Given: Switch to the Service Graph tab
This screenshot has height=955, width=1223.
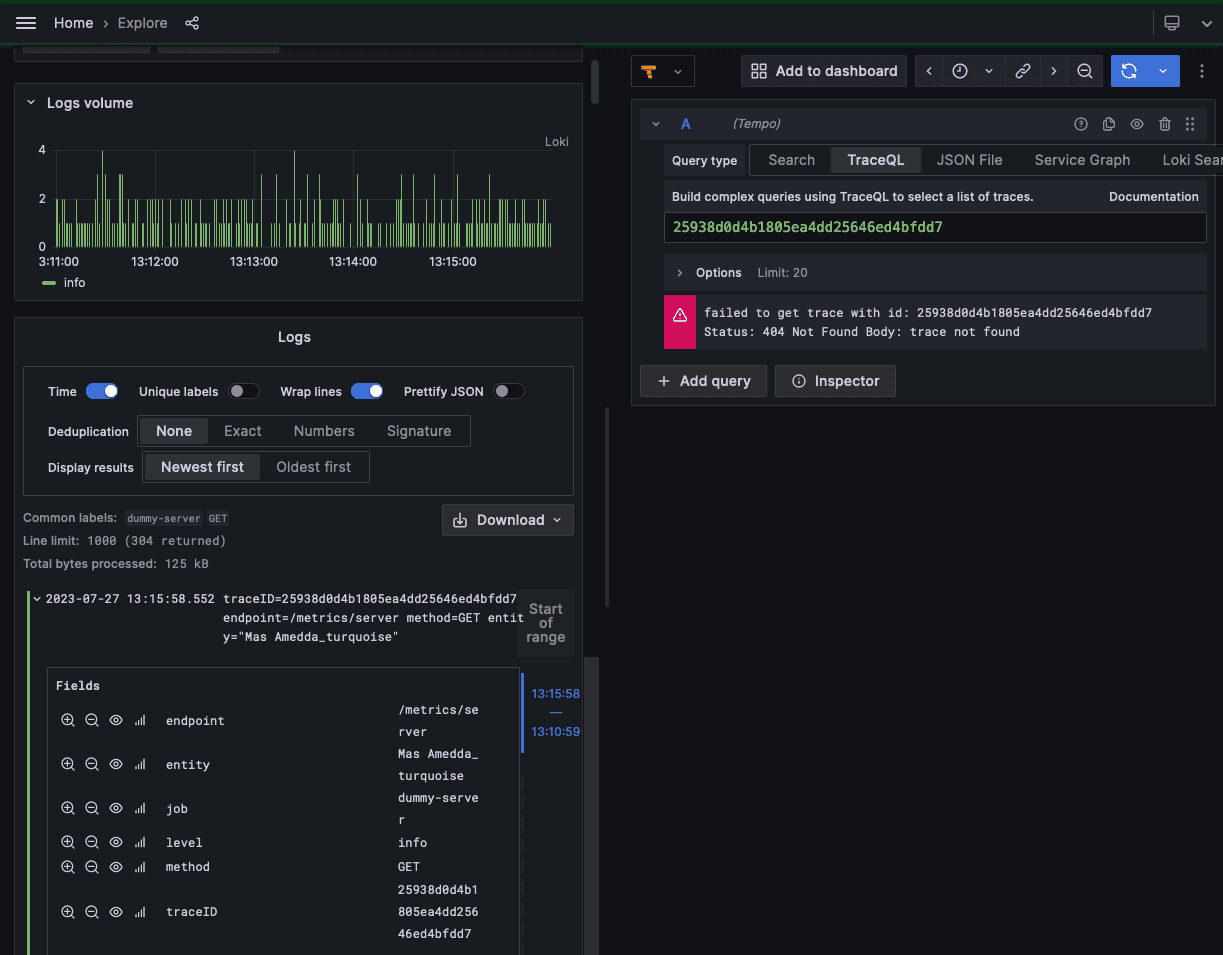Looking at the screenshot, I should tap(1082, 159).
